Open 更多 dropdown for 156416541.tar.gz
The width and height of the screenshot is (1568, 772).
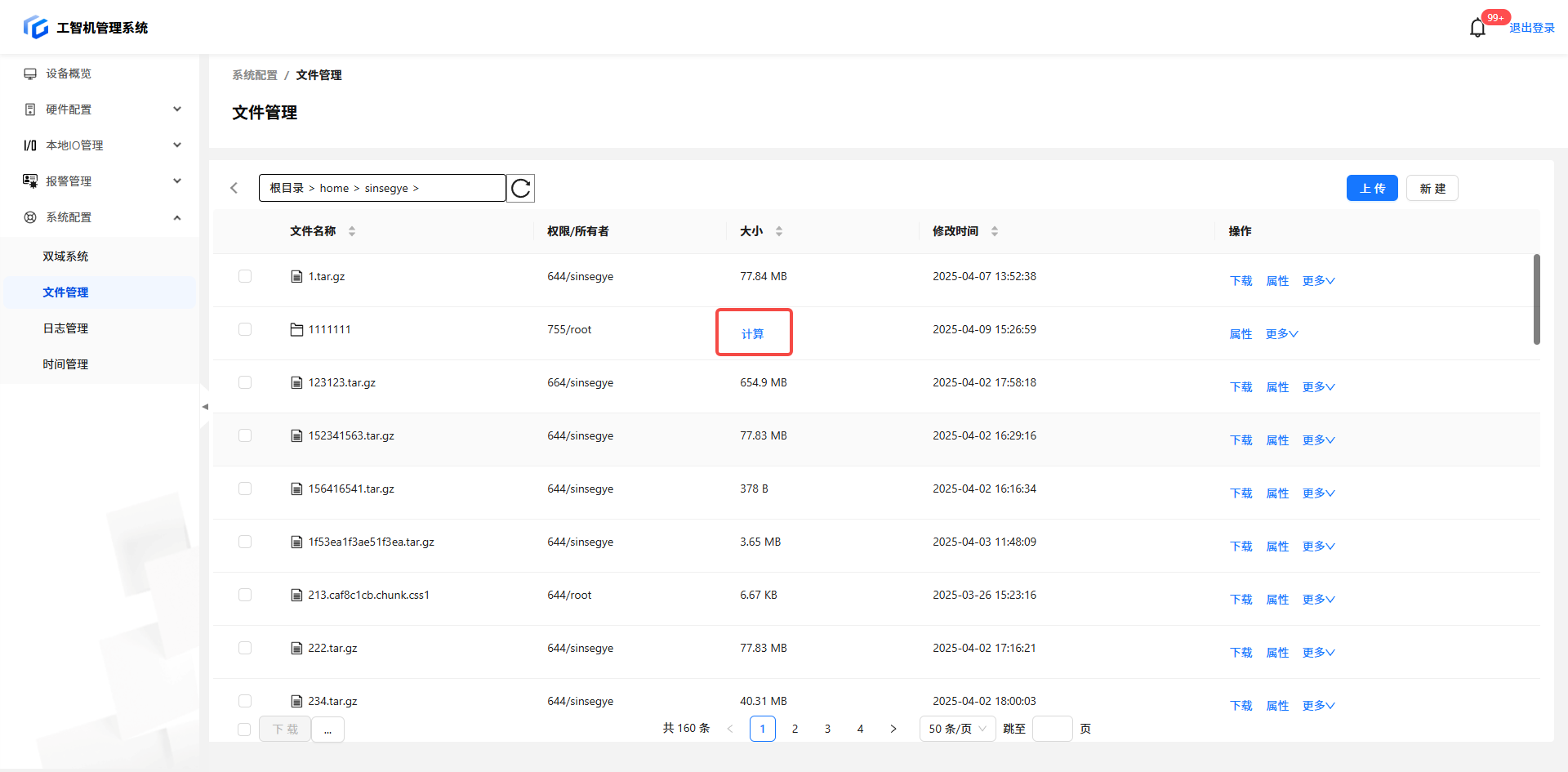pyautogui.click(x=1318, y=493)
